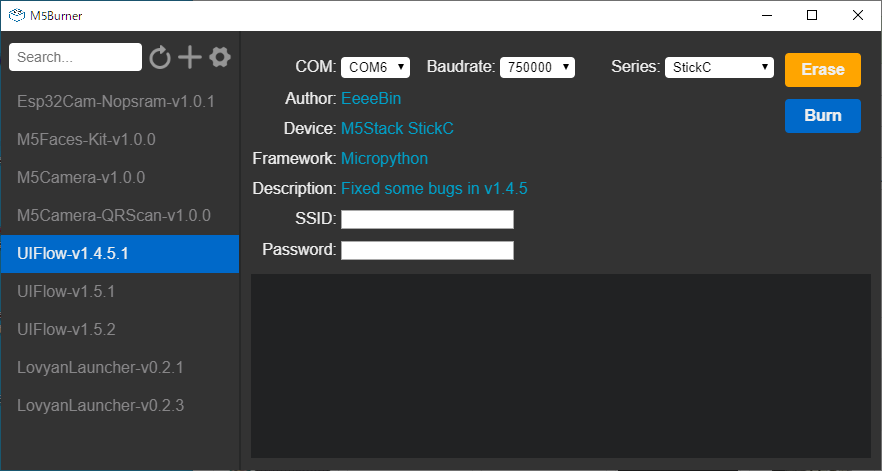Click the plus icon to add firmware
This screenshot has width=882, height=471.
190,57
